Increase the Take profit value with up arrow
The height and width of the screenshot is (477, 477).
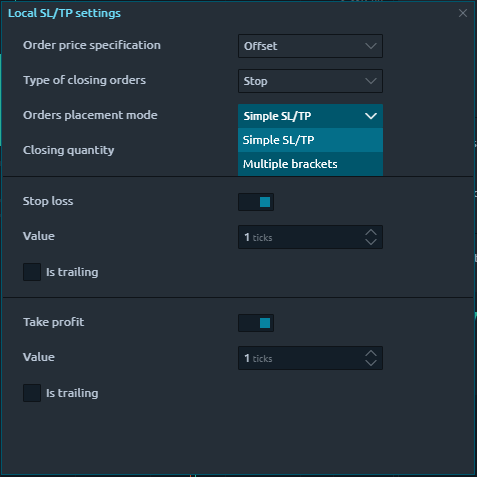click(371, 353)
